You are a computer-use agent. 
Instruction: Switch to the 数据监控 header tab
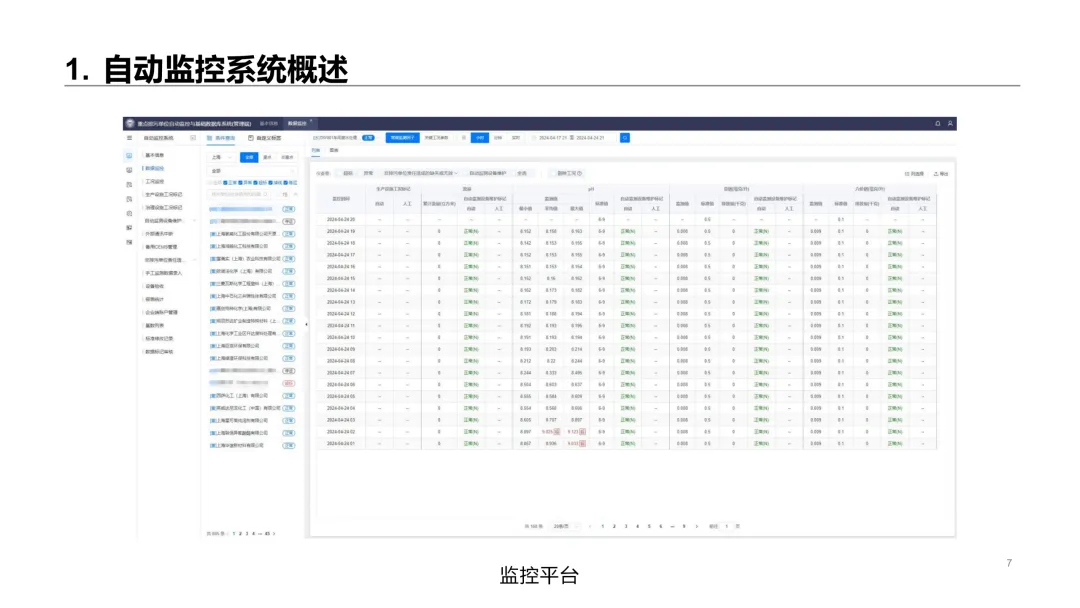297,123
